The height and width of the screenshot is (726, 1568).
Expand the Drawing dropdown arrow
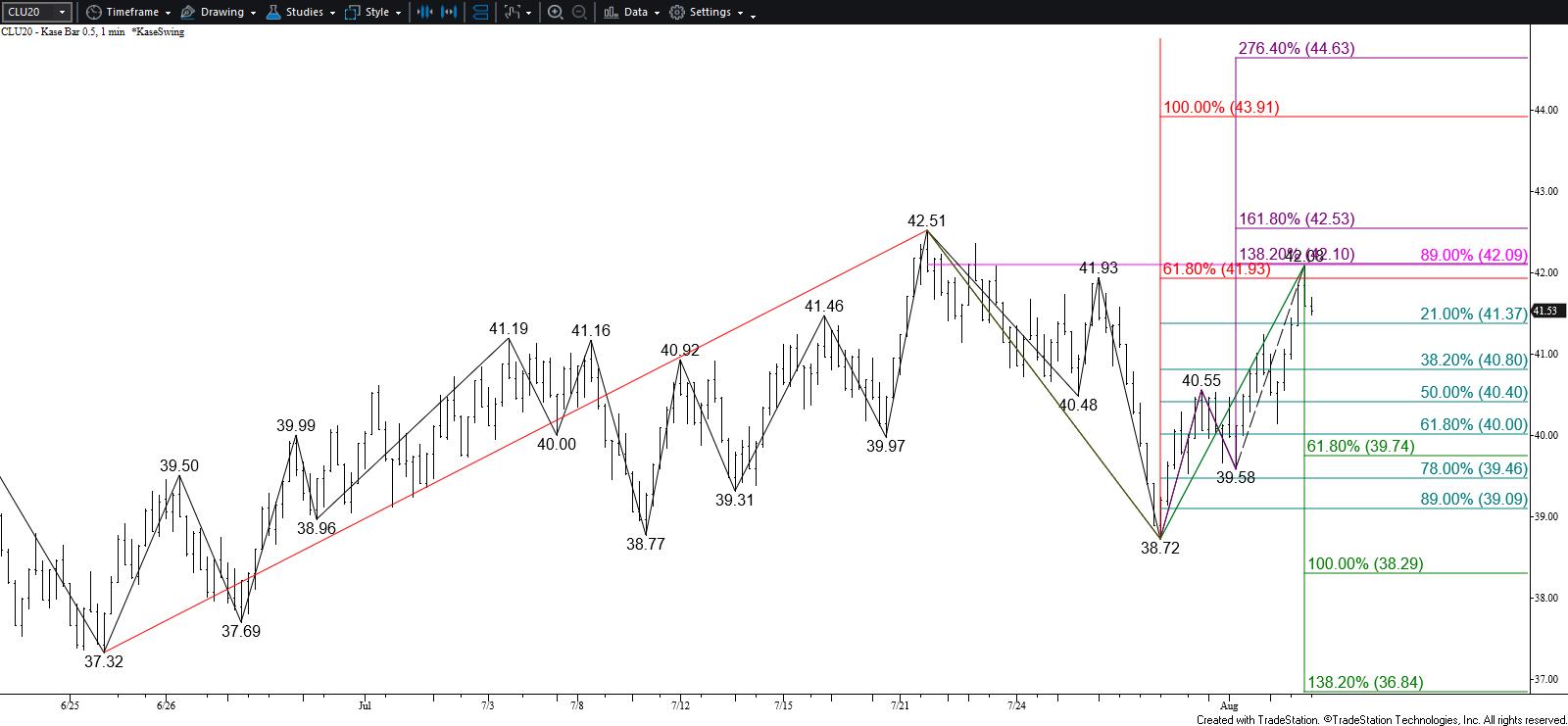pos(253,13)
